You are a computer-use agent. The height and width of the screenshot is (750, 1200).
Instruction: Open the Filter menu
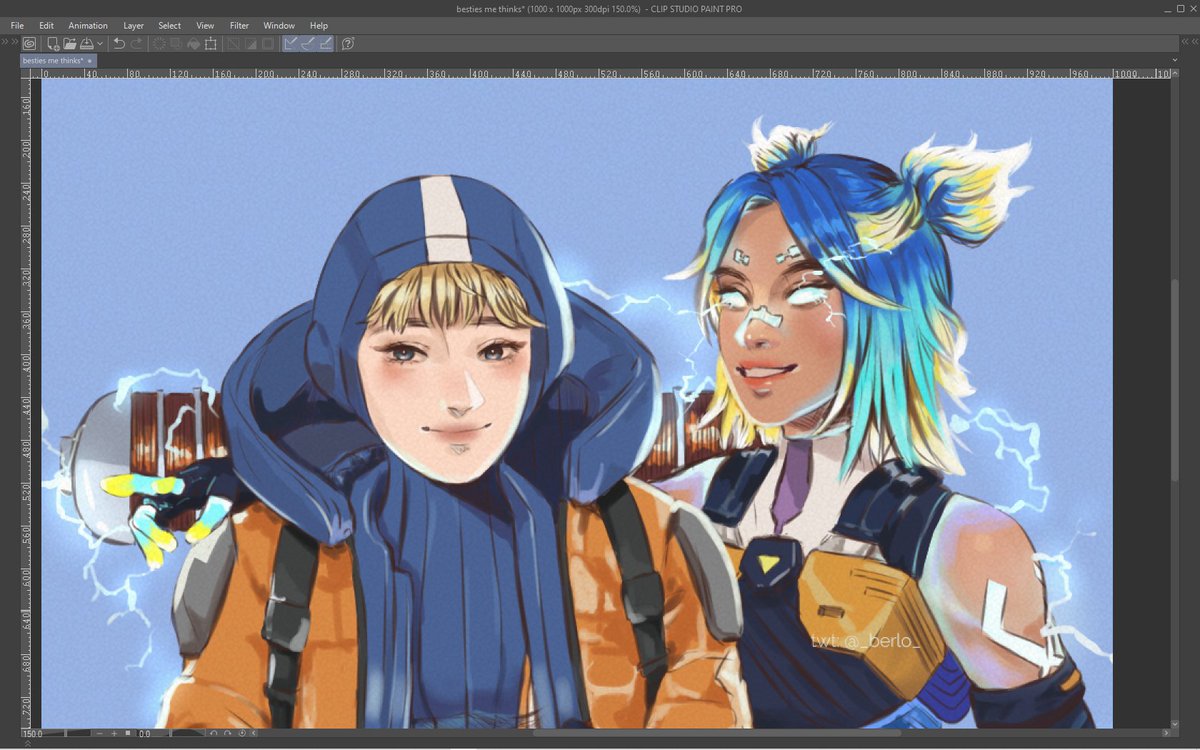click(x=239, y=25)
